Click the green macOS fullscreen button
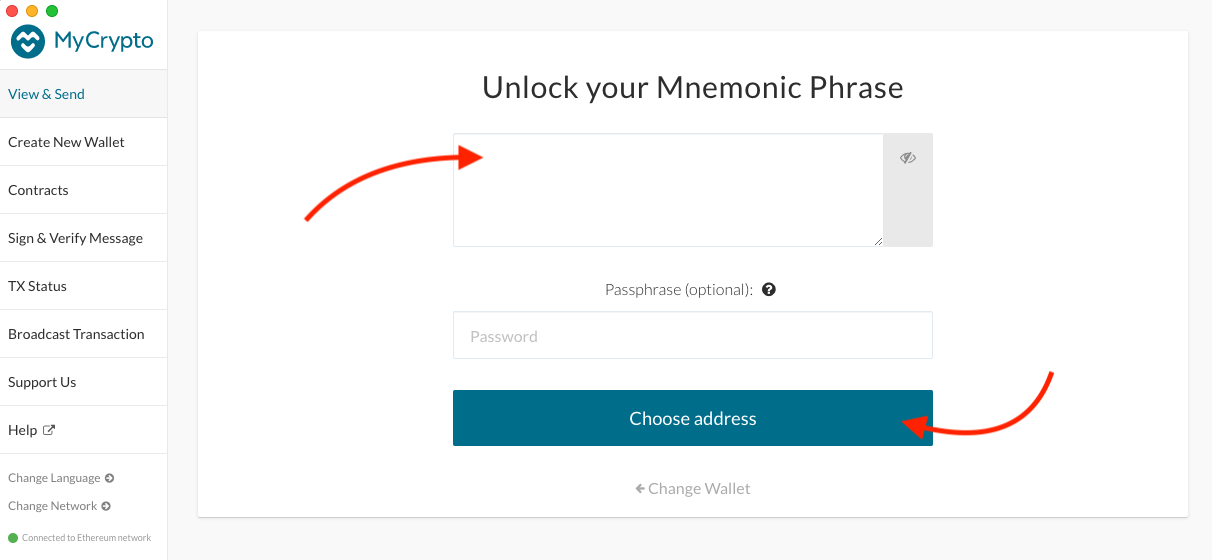 (x=52, y=11)
